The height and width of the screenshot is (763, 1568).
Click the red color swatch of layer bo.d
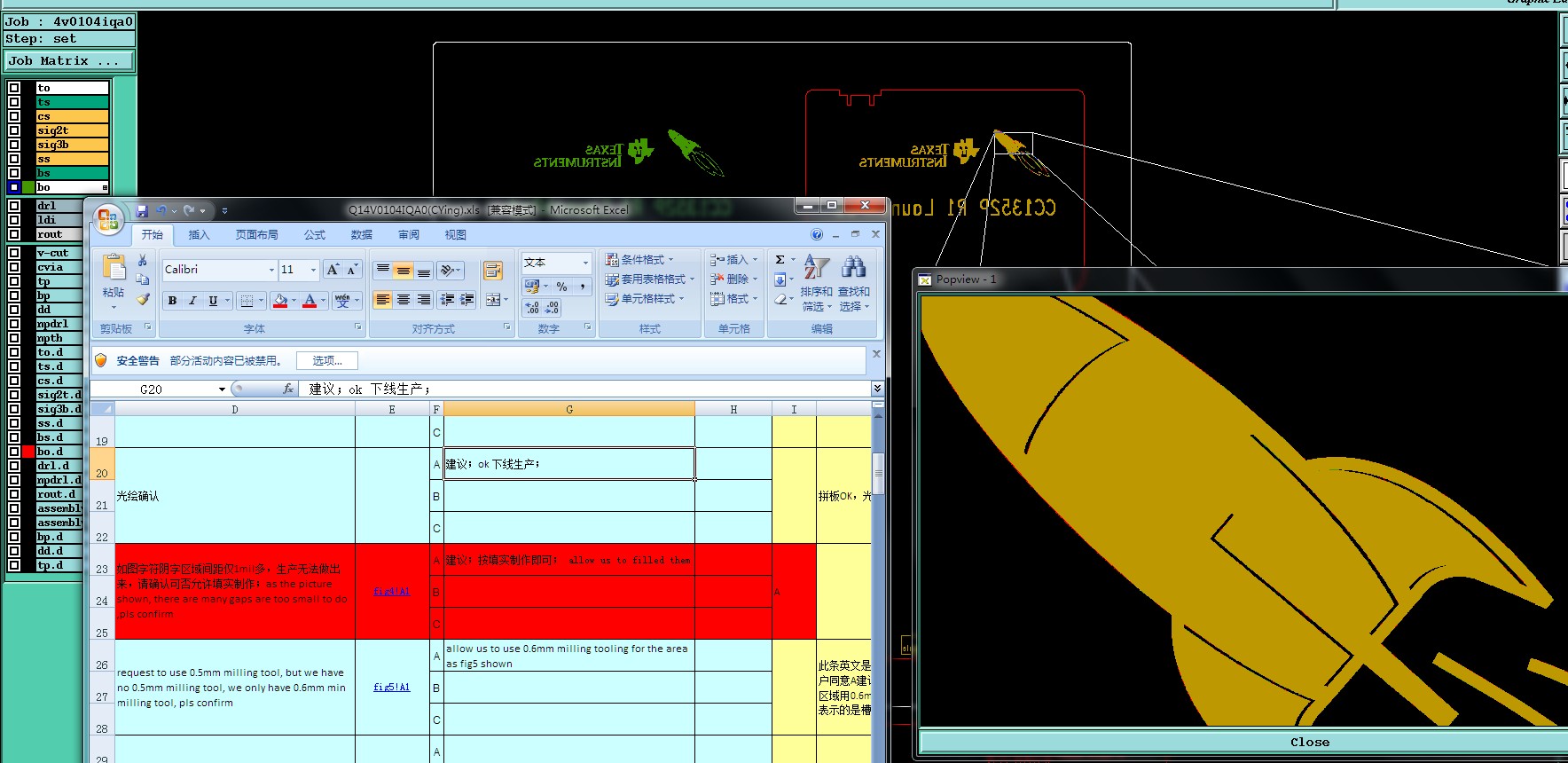point(28,452)
